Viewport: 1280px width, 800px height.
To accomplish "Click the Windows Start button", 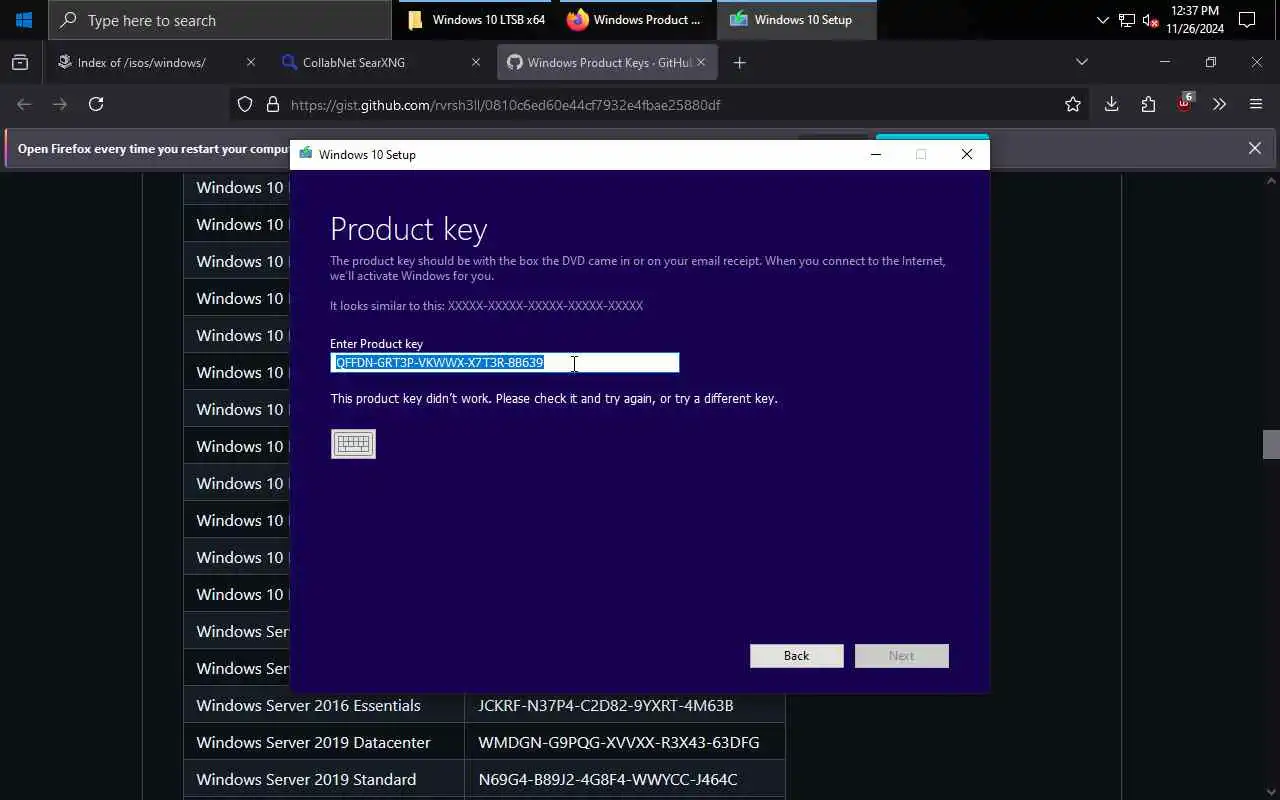I will pos(24,20).
